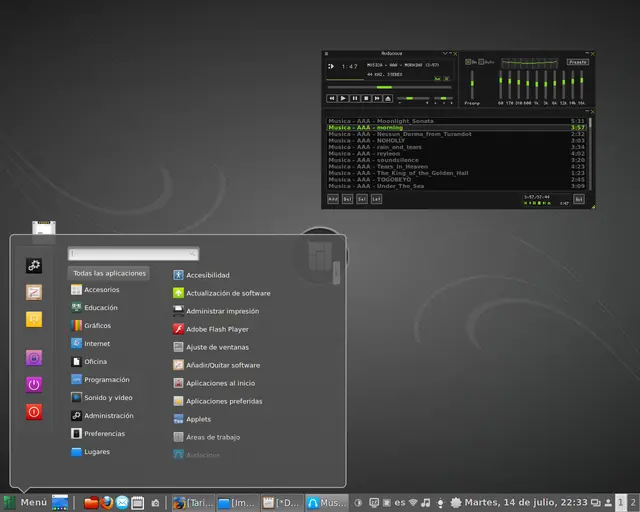This screenshot has width=640, height=512.
Task: Open the Menú button on the panel
Action: (25, 503)
